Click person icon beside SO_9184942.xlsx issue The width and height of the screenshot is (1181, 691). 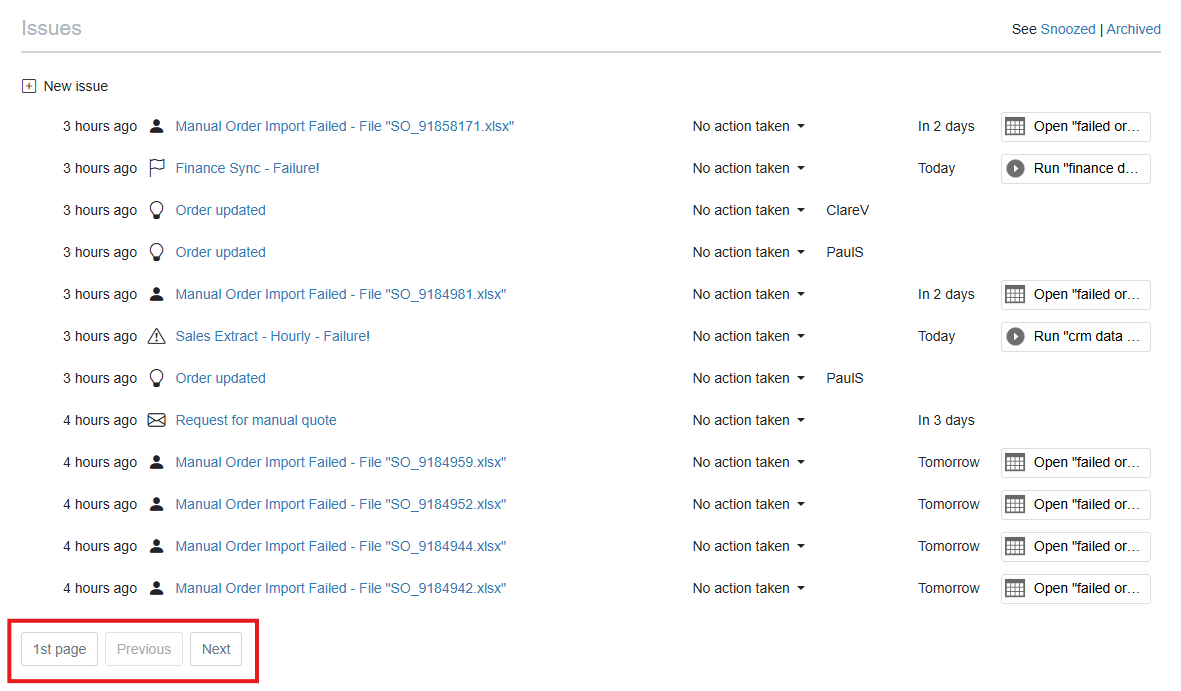[157, 588]
